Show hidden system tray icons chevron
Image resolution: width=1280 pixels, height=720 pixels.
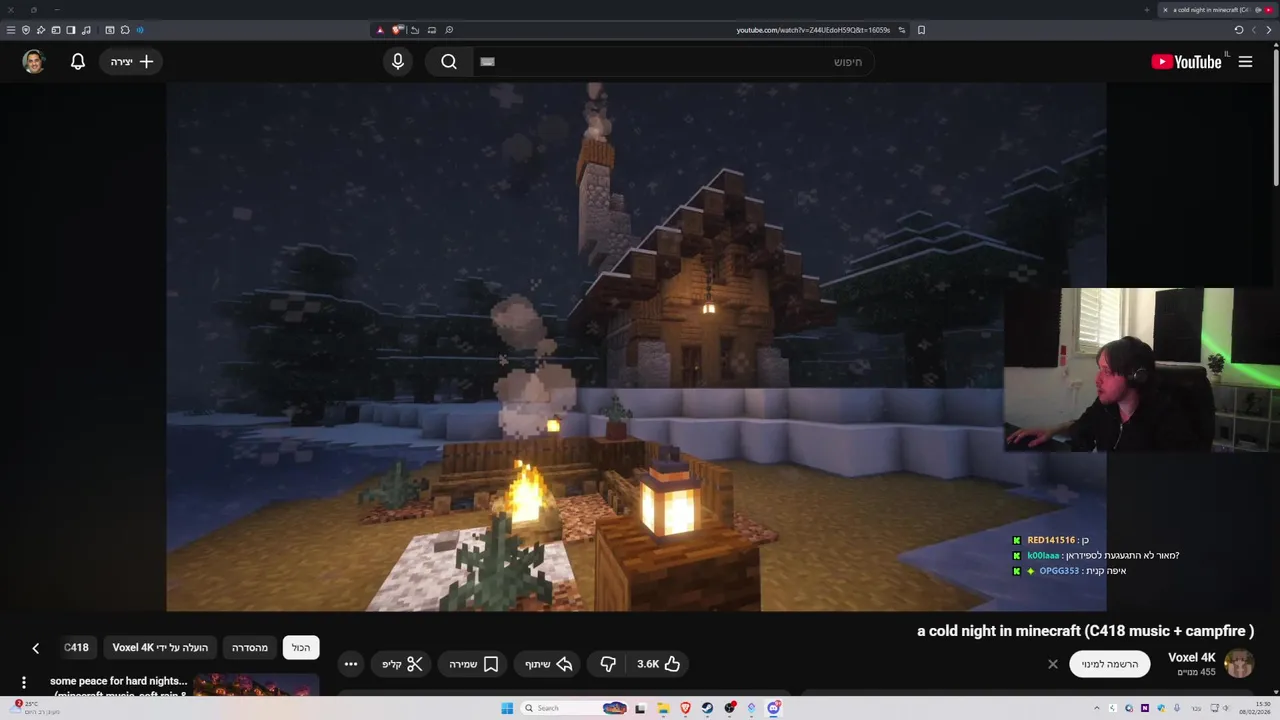click(x=1097, y=708)
